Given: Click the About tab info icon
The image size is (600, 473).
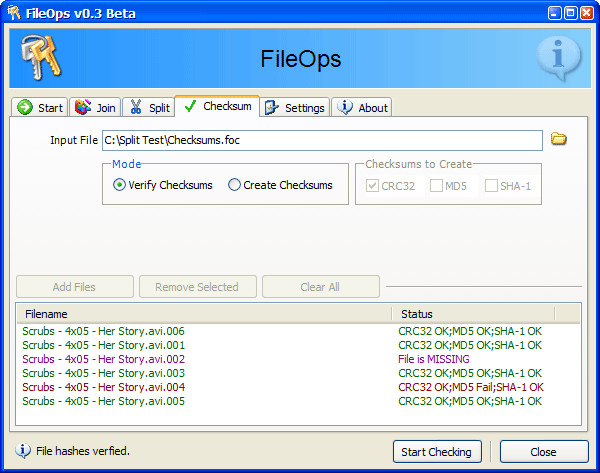Looking at the screenshot, I should pos(344,107).
